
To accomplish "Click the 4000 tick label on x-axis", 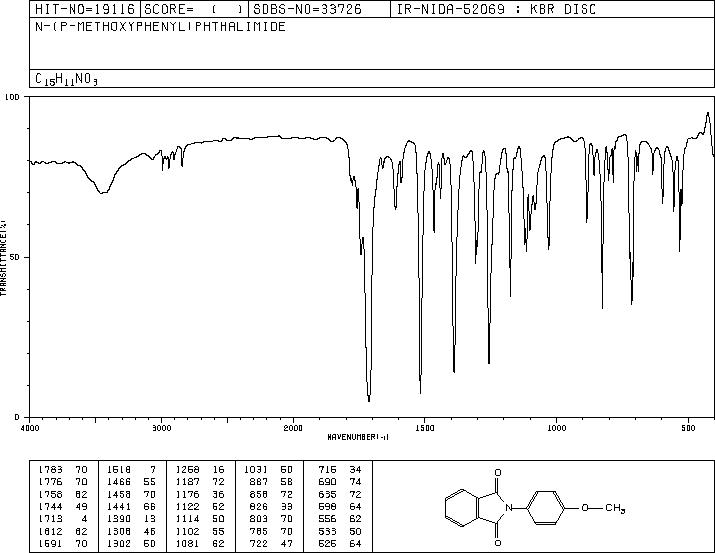I will point(30,428).
